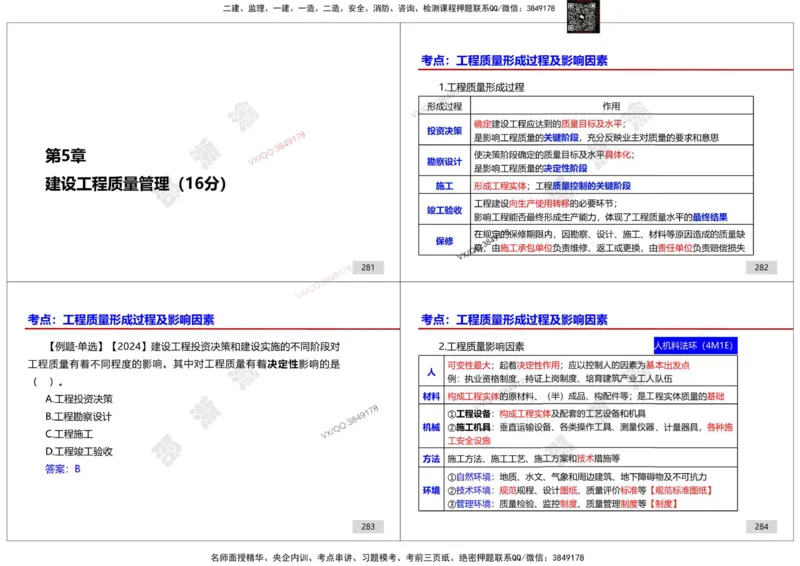
Task: Click the '【例题·单选】【2024】' question tag
Action: click(x=97, y=347)
